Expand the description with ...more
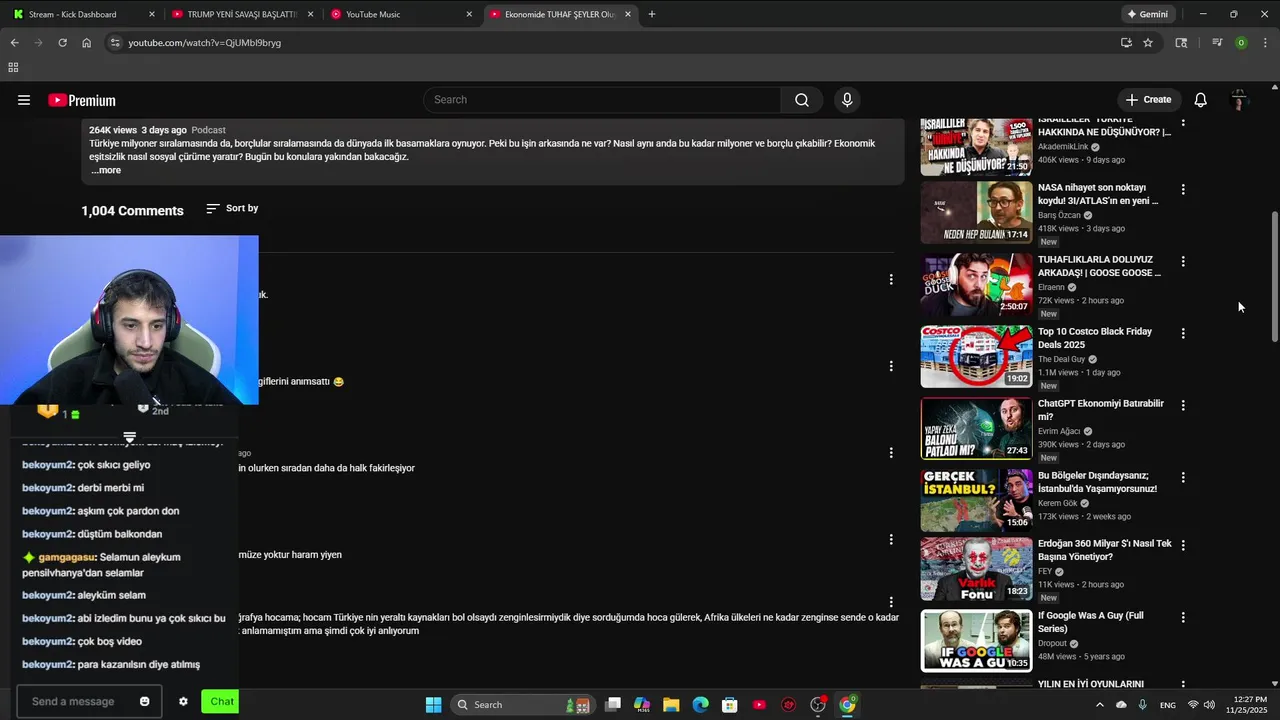 [106, 170]
